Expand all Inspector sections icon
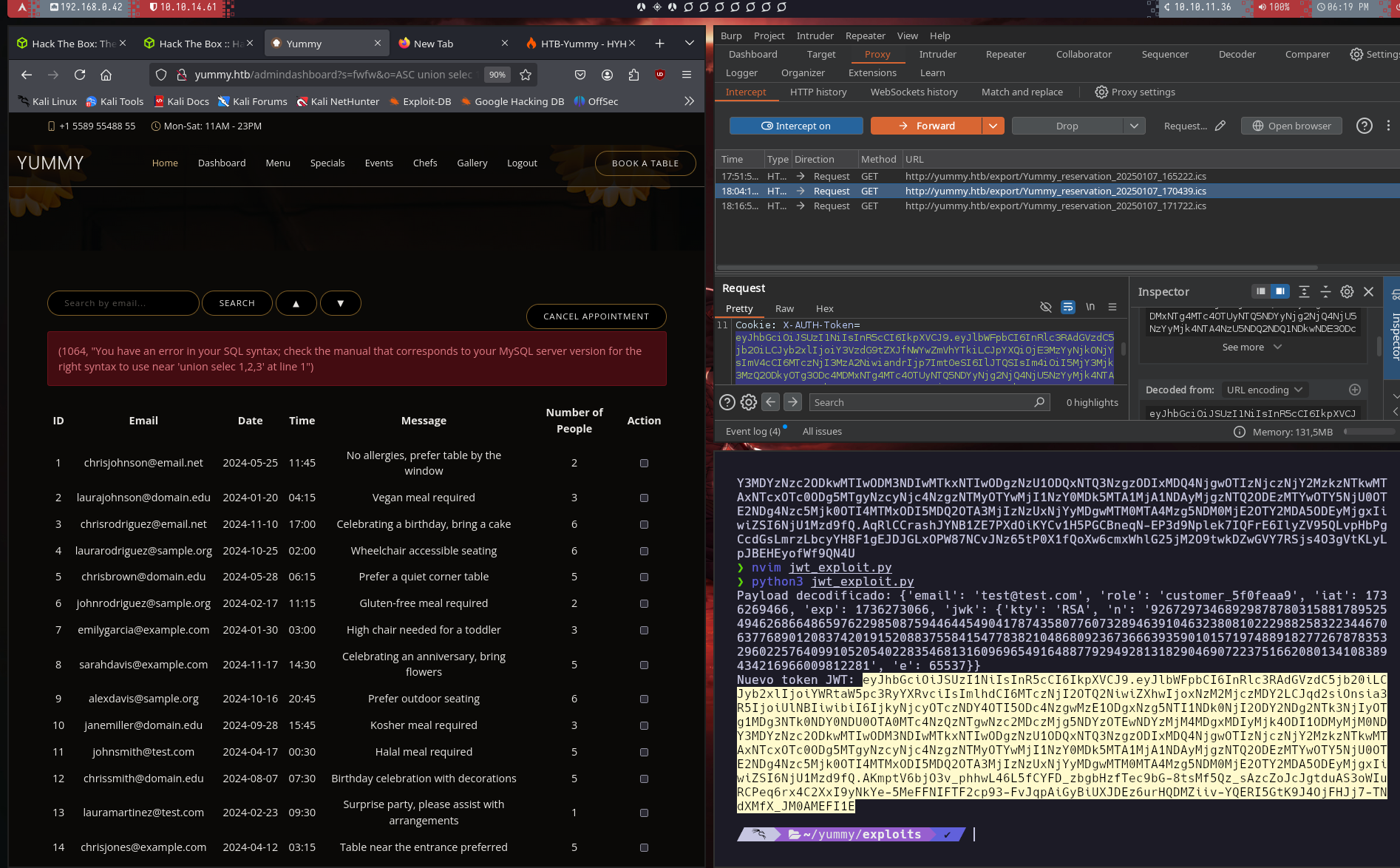The width and height of the screenshot is (1400, 868). coord(1304,291)
